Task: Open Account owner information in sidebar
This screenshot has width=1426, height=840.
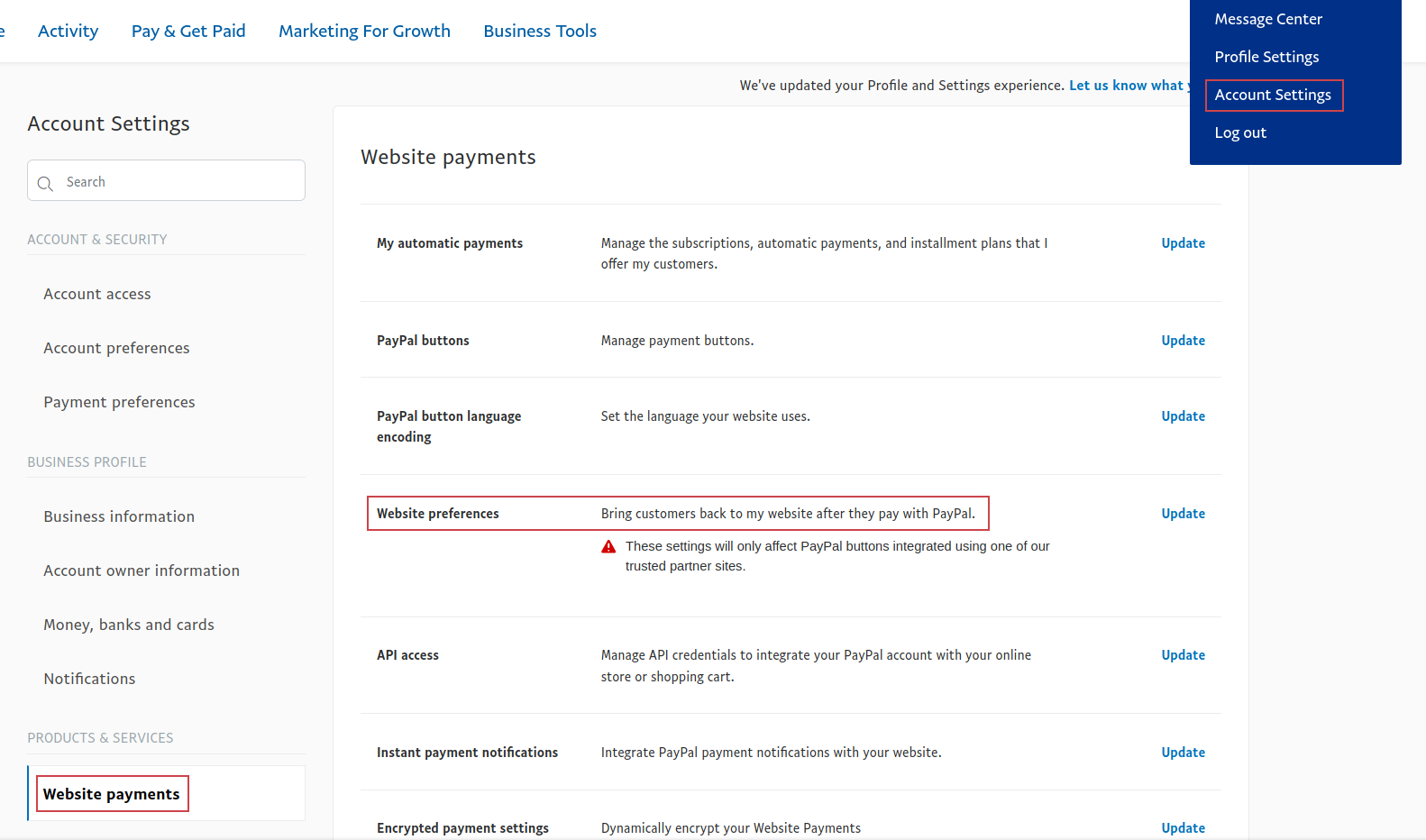Action: [142, 571]
